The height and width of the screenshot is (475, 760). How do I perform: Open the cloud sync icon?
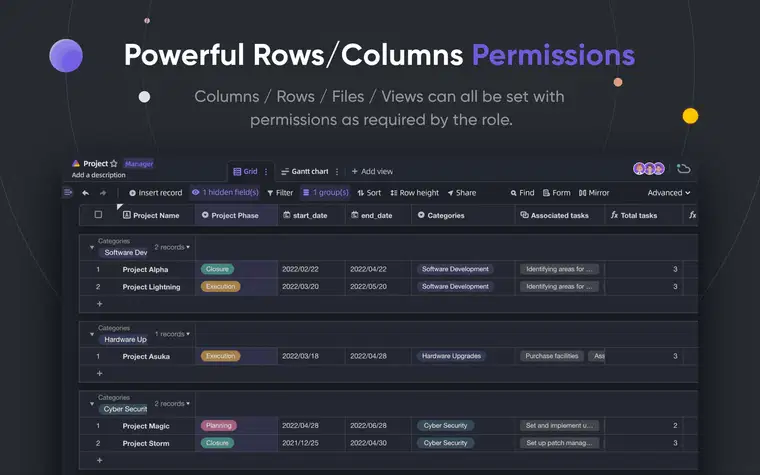(683, 169)
